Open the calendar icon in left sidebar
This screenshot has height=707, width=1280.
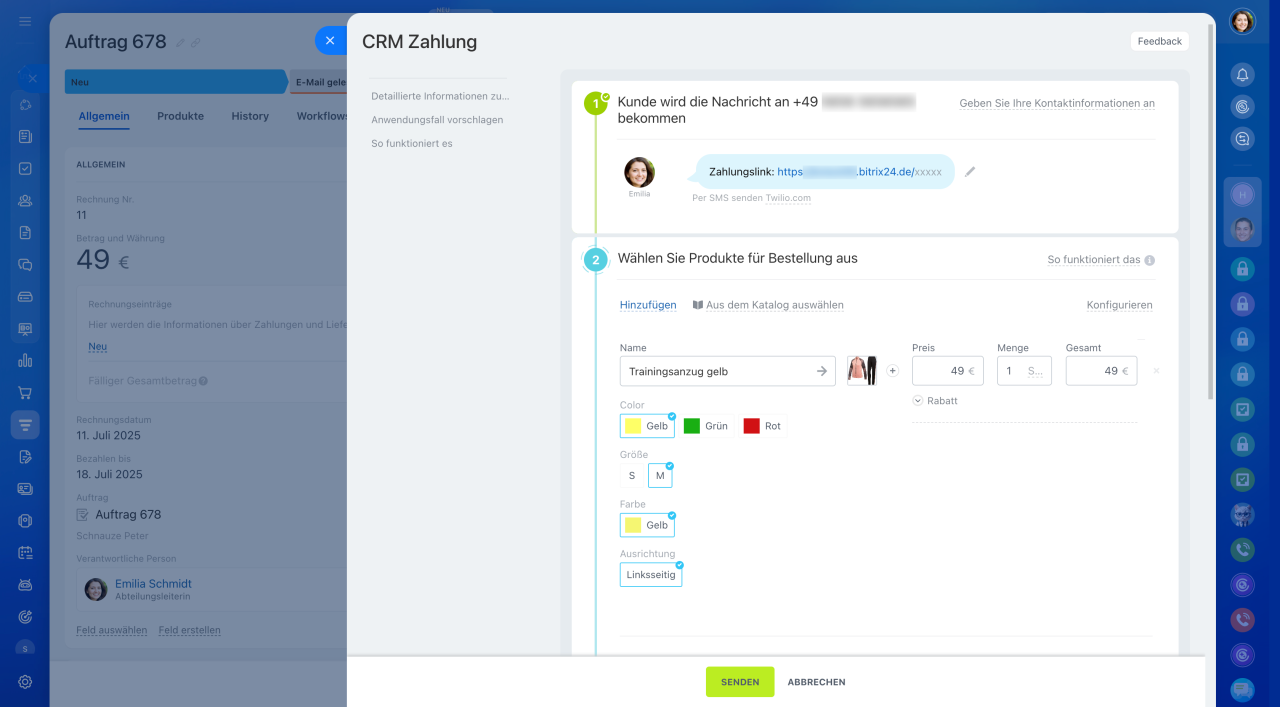[25, 552]
